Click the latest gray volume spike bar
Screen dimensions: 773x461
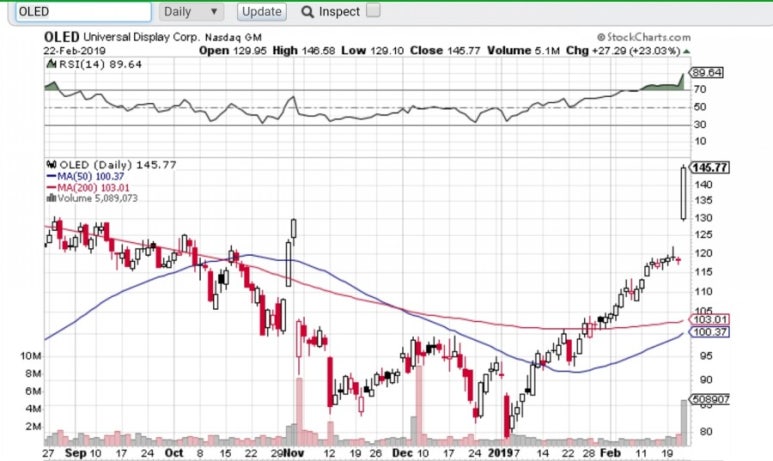tap(683, 423)
